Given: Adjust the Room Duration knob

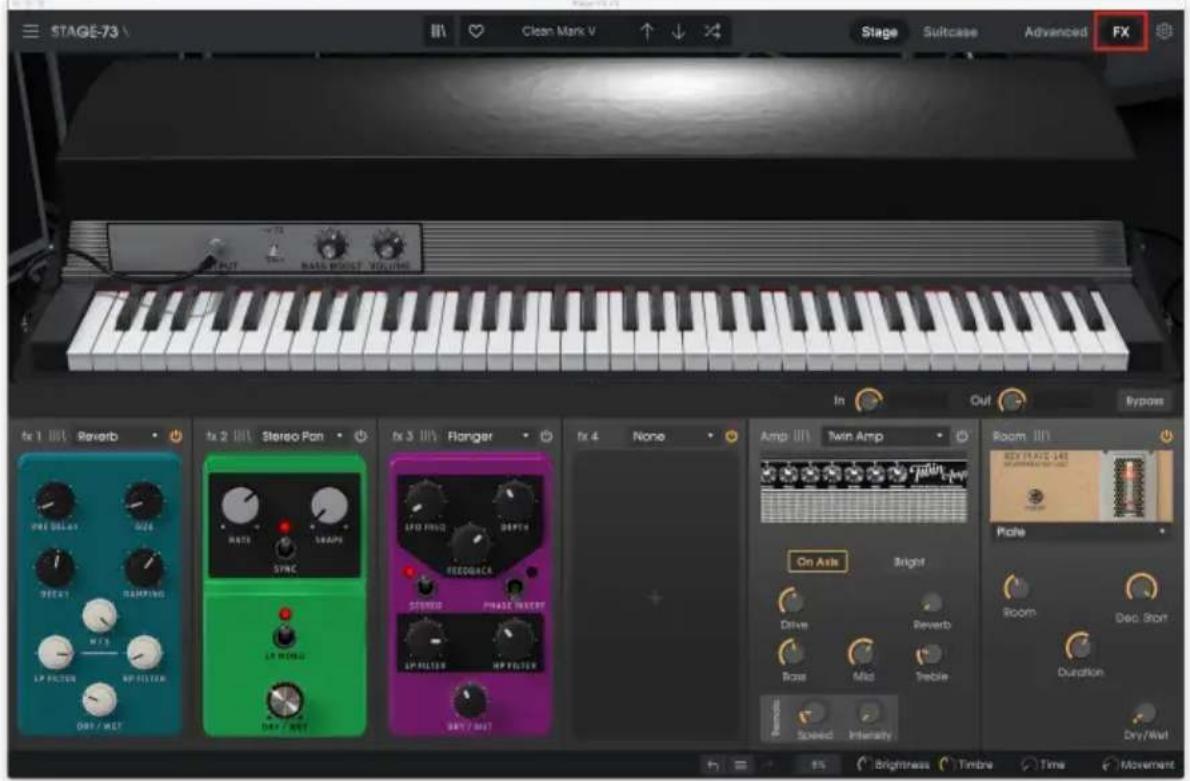Looking at the screenshot, I should (x=1079, y=646).
